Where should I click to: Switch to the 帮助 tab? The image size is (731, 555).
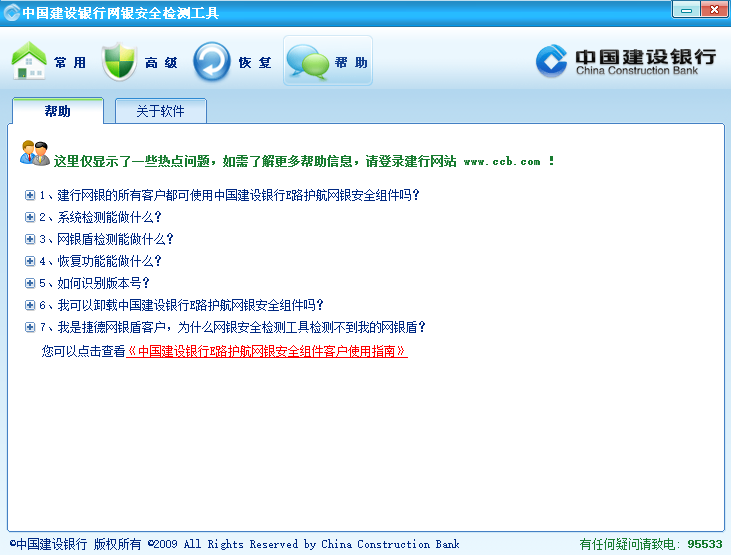tap(57, 111)
